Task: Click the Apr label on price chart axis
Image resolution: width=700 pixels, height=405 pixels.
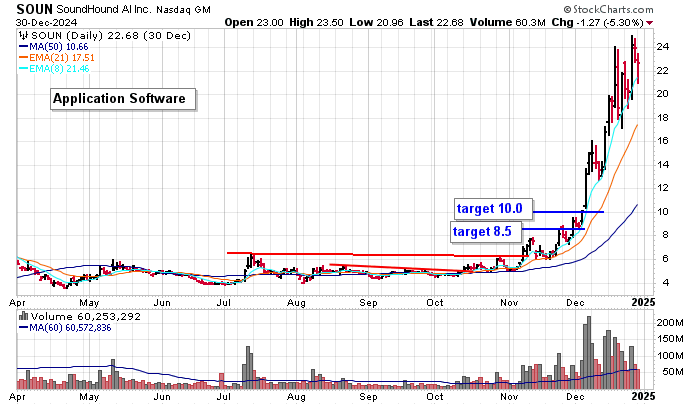Action: pos(17,303)
